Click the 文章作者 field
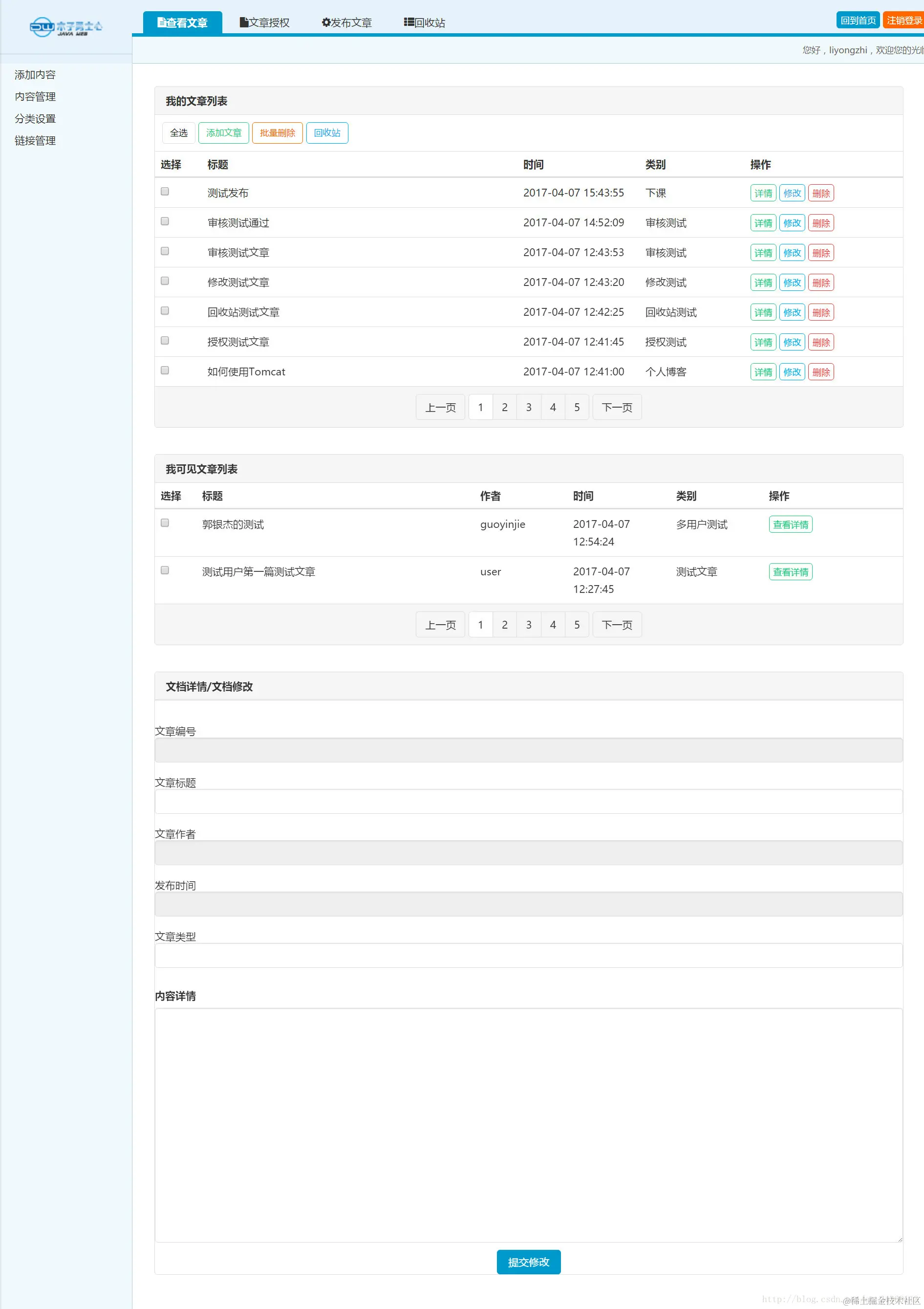The image size is (924, 1309). (528, 853)
